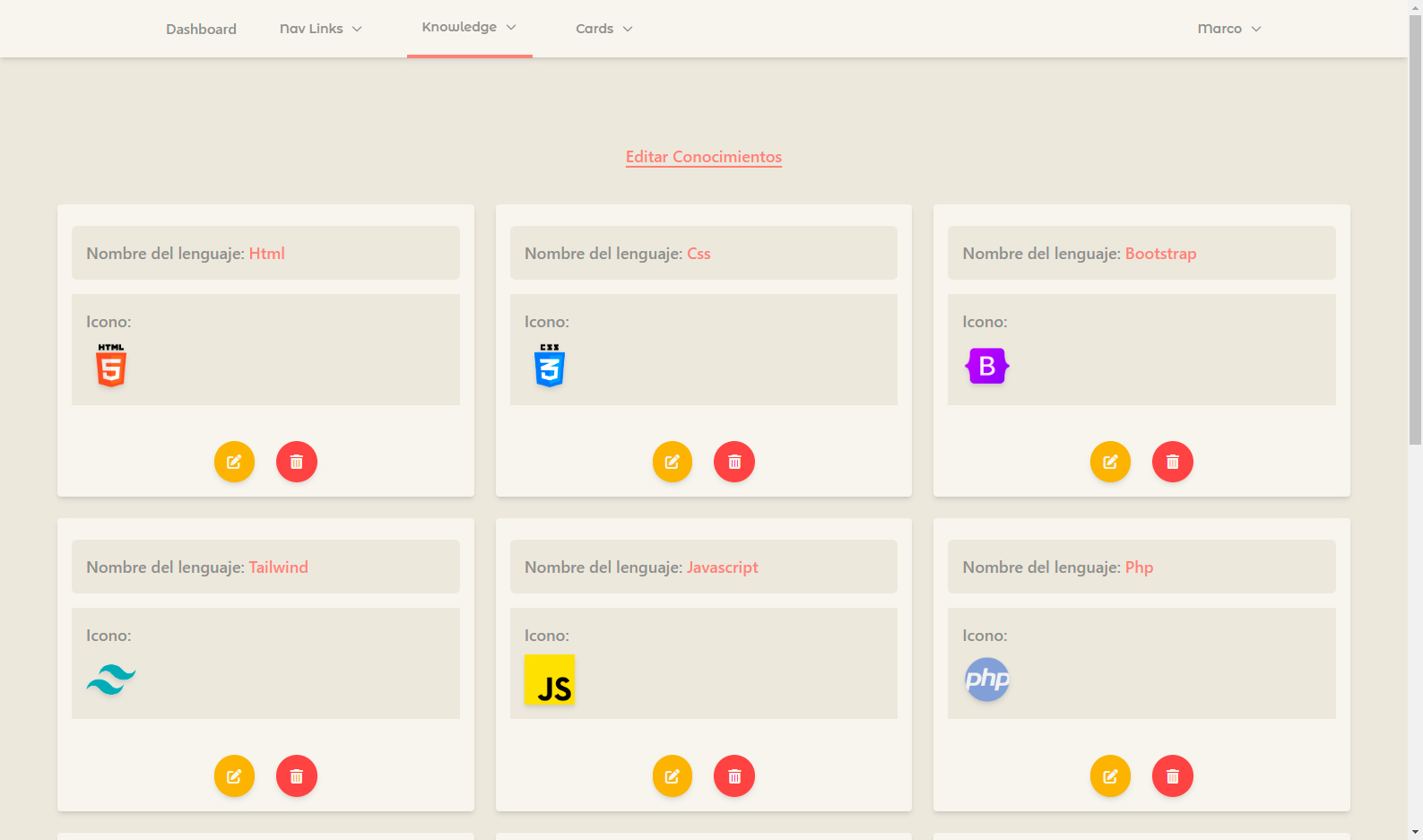Edit the Php knowledge entry

coord(1110,775)
